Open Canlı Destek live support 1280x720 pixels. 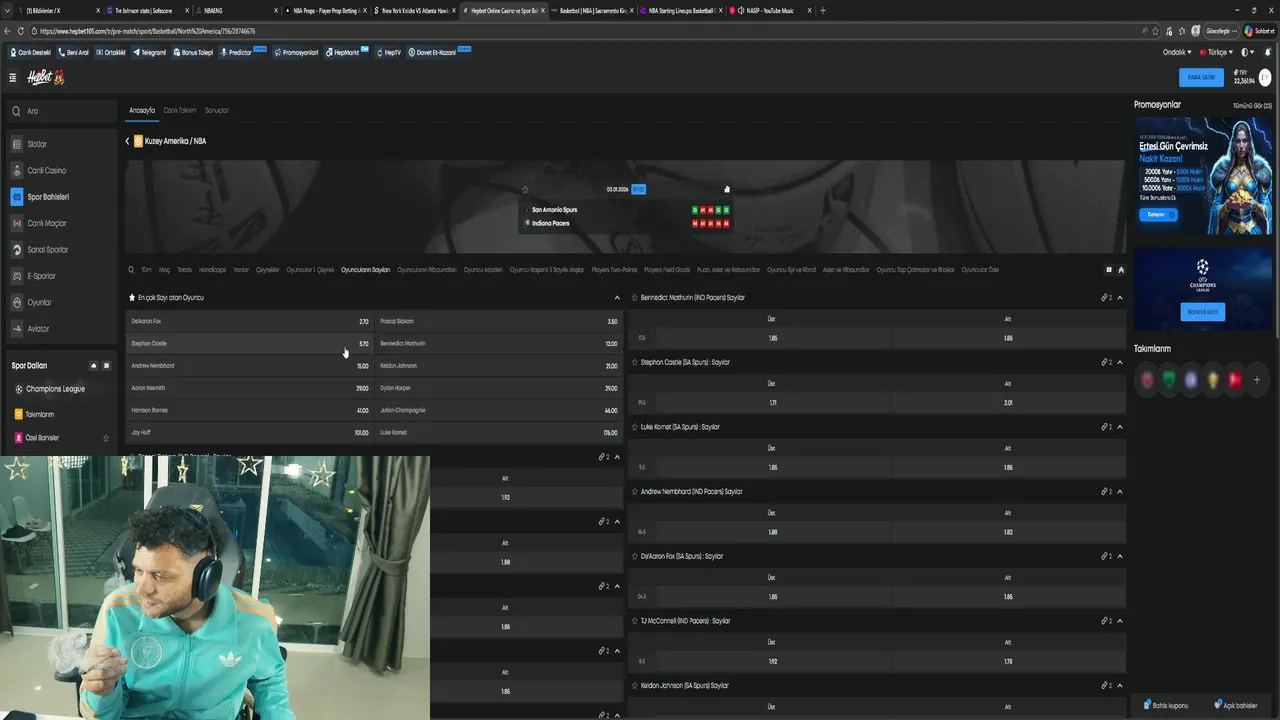pos(30,52)
